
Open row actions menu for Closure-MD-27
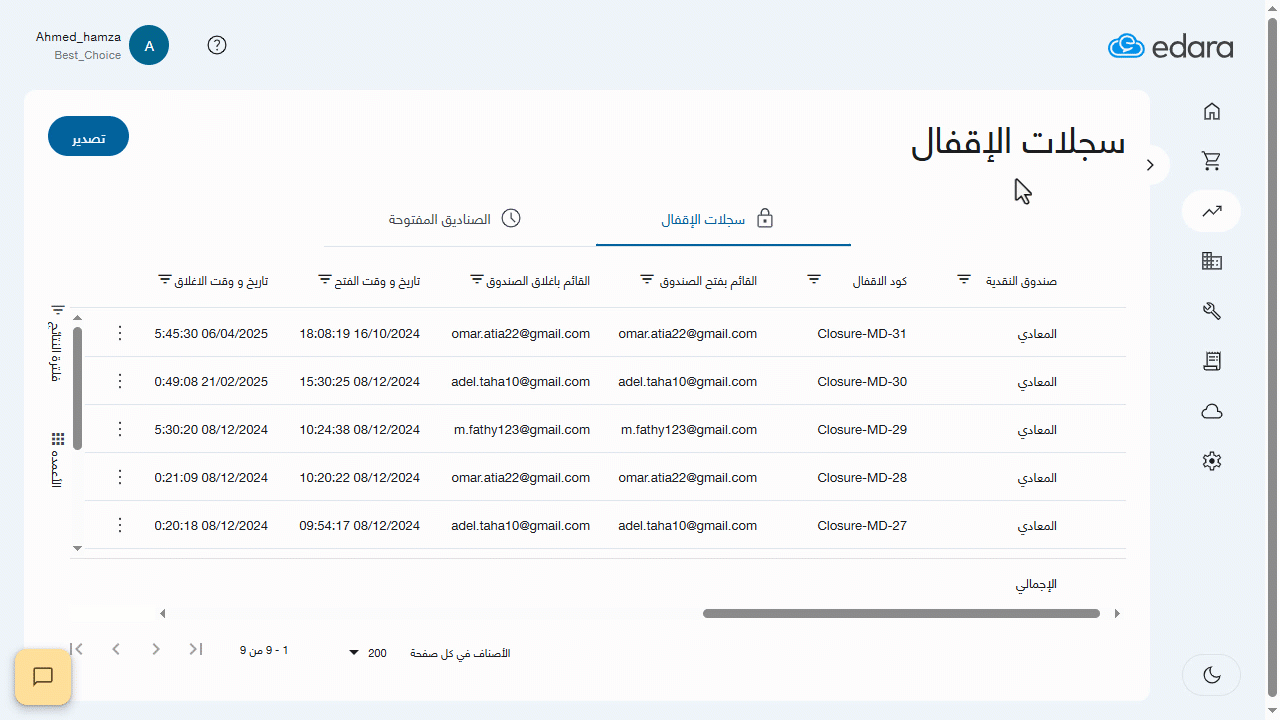tap(120, 525)
